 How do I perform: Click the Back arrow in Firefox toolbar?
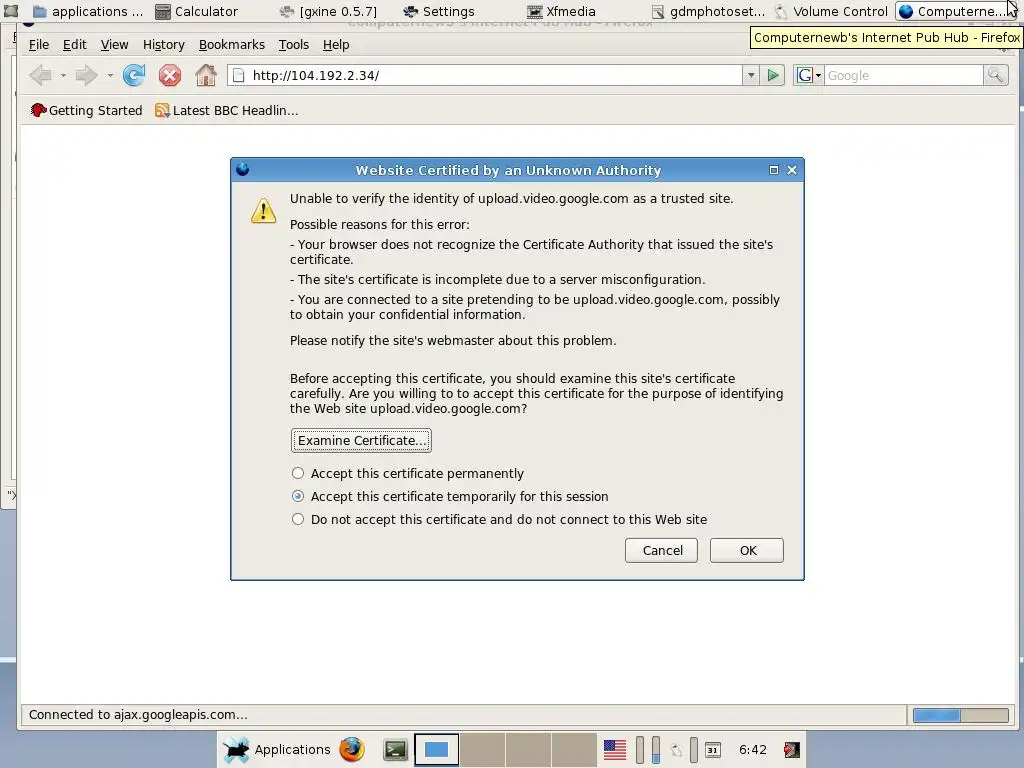(x=40, y=75)
